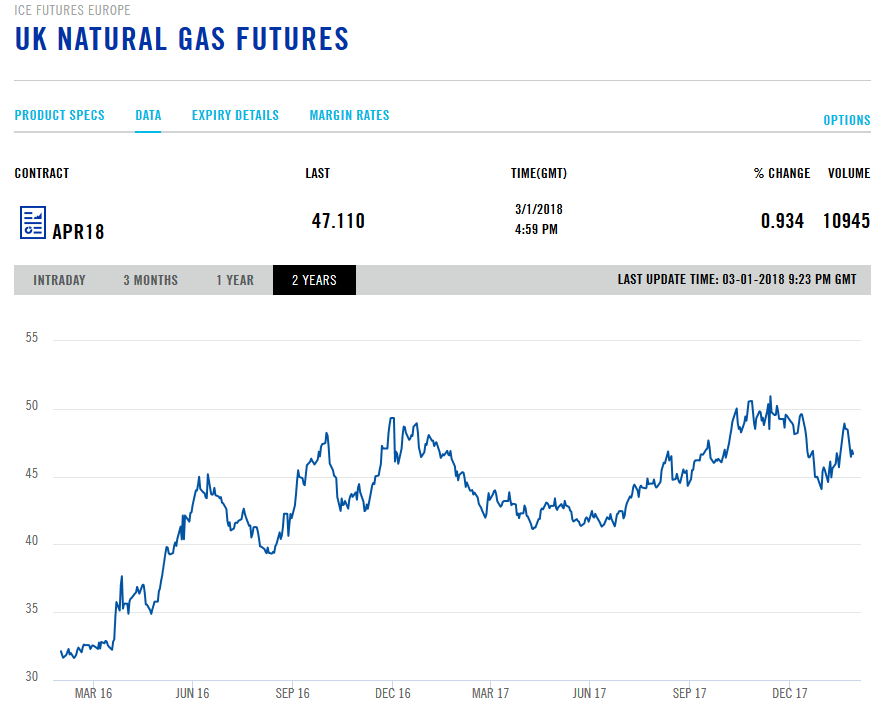
Task: Click the APR18 contract name
Action: pyautogui.click(x=78, y=232)
